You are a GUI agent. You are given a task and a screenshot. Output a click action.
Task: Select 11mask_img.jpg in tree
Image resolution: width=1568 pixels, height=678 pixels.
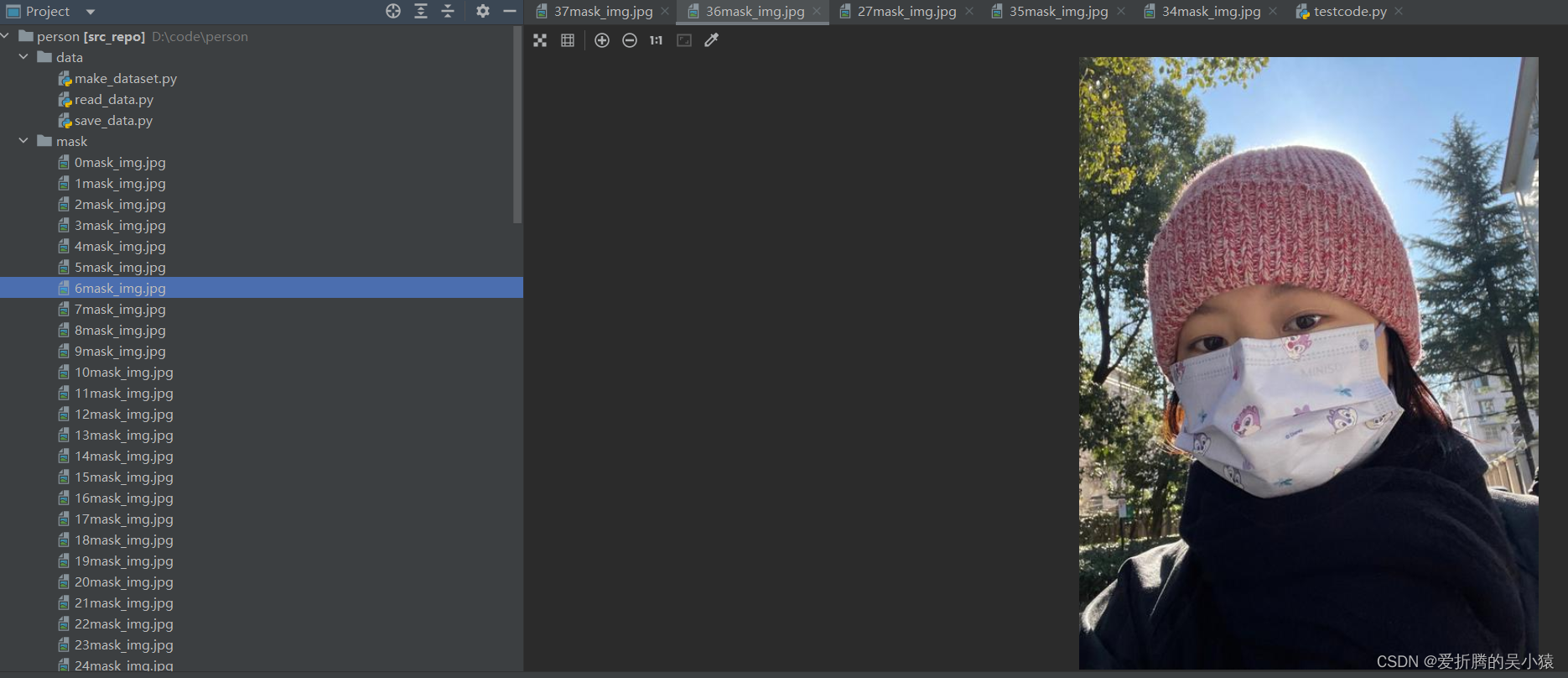124,393
